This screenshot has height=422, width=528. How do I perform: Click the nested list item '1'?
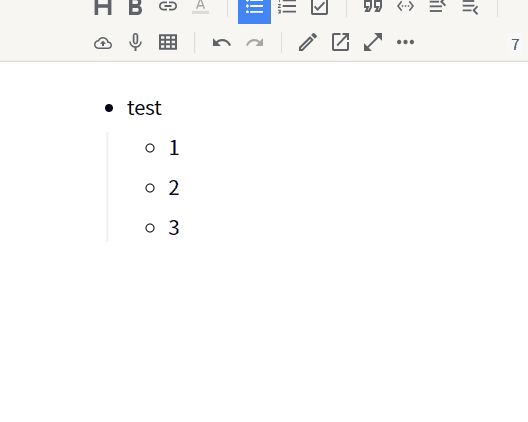(x=174, y=148)
